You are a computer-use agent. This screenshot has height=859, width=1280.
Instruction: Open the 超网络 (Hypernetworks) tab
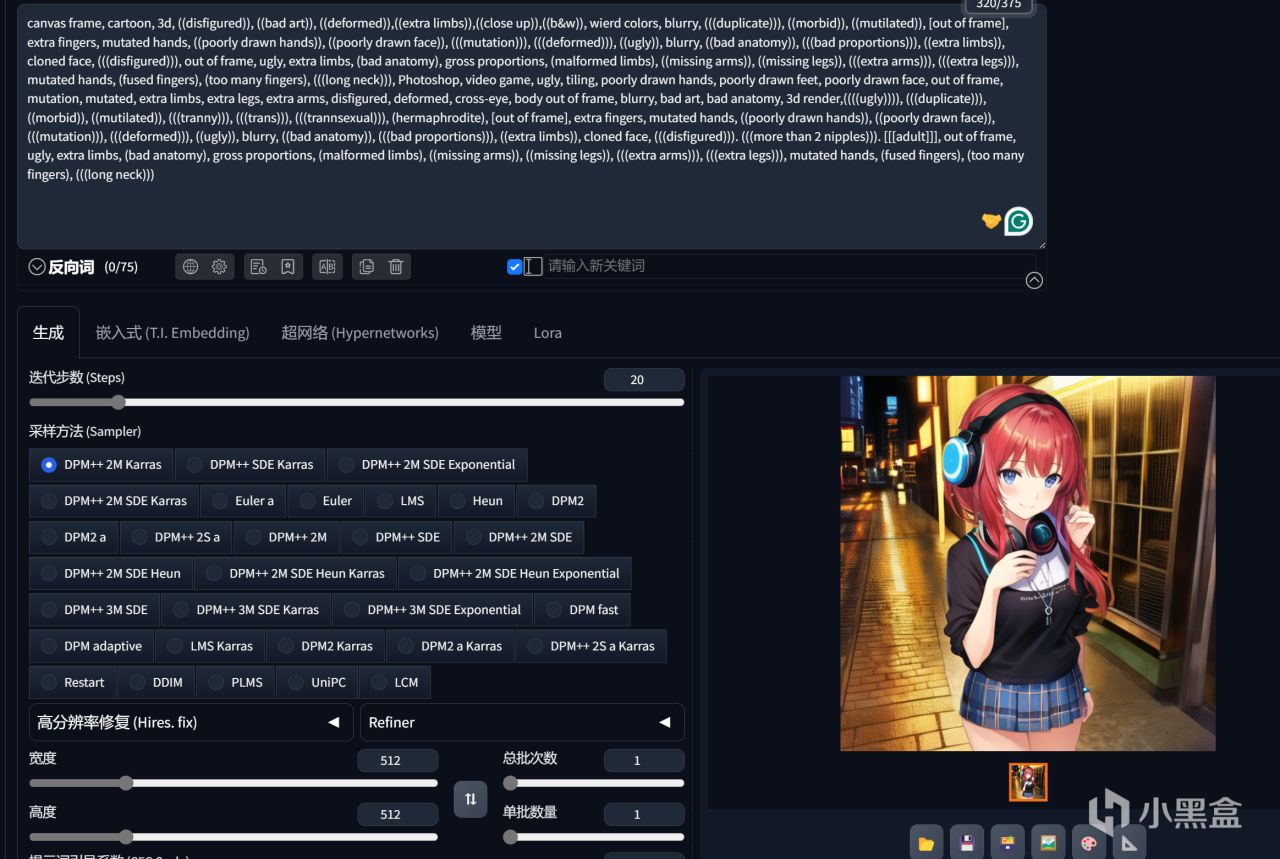point(360,333)
